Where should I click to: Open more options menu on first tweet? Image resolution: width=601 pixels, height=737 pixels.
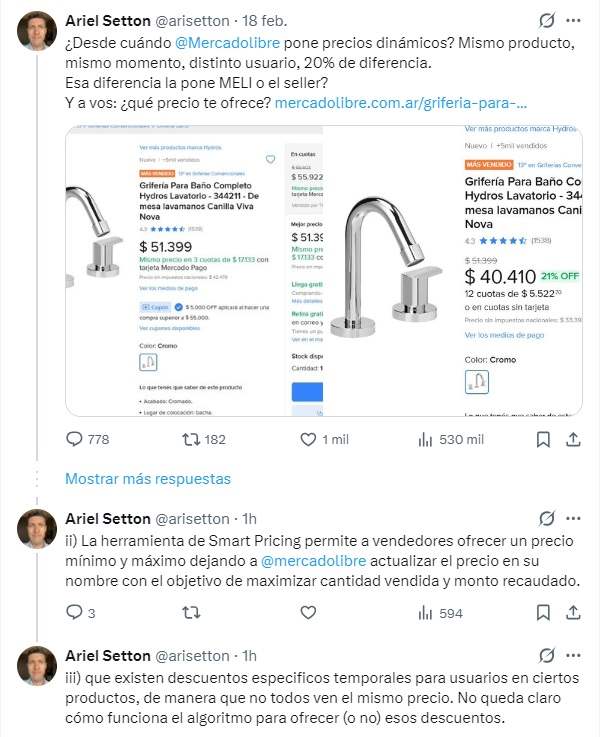tap(575, 20)
